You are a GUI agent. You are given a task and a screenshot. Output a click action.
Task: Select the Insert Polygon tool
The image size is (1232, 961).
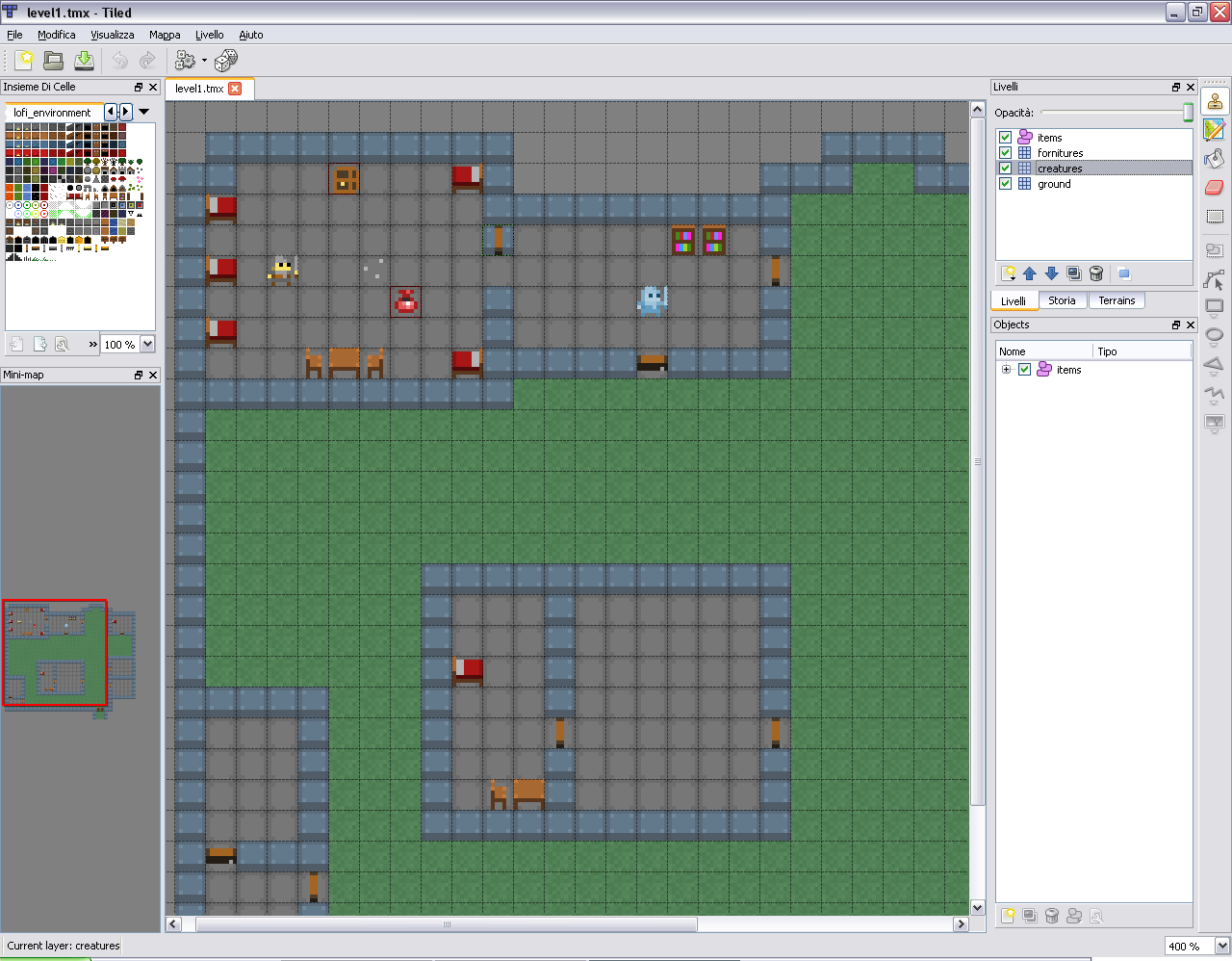pyautogui.click(x=1215, y=366)
